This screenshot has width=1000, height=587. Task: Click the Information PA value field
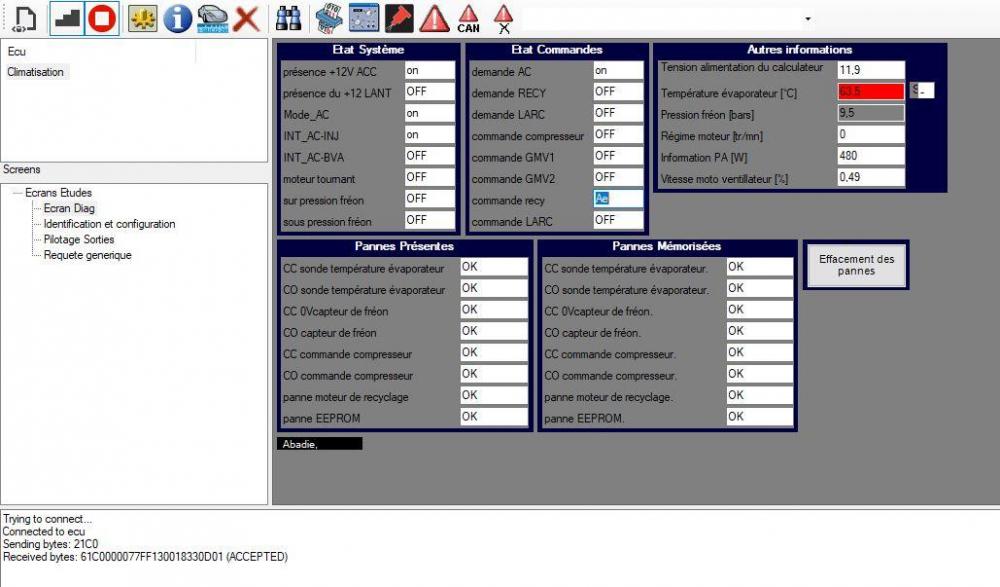tap(871, 156)
